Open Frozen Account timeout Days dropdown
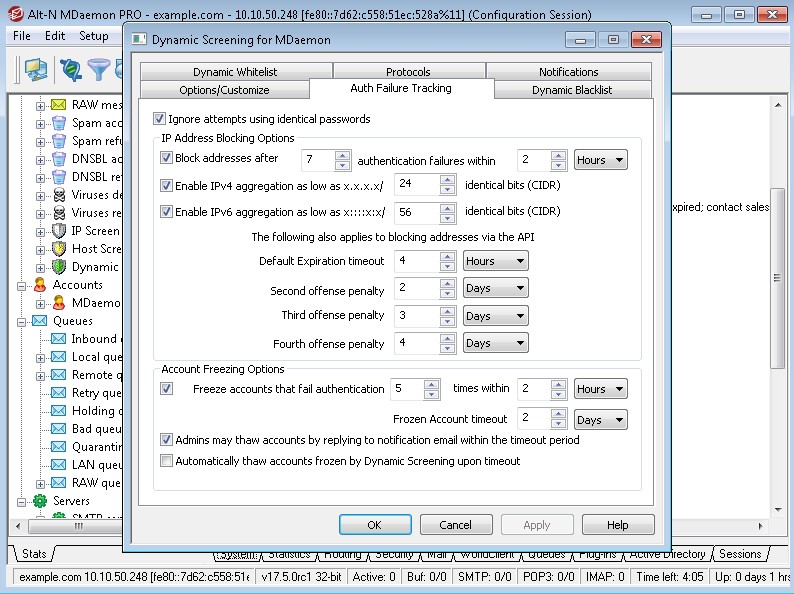This screenshot has height=594, width=794. coord(601,420)
